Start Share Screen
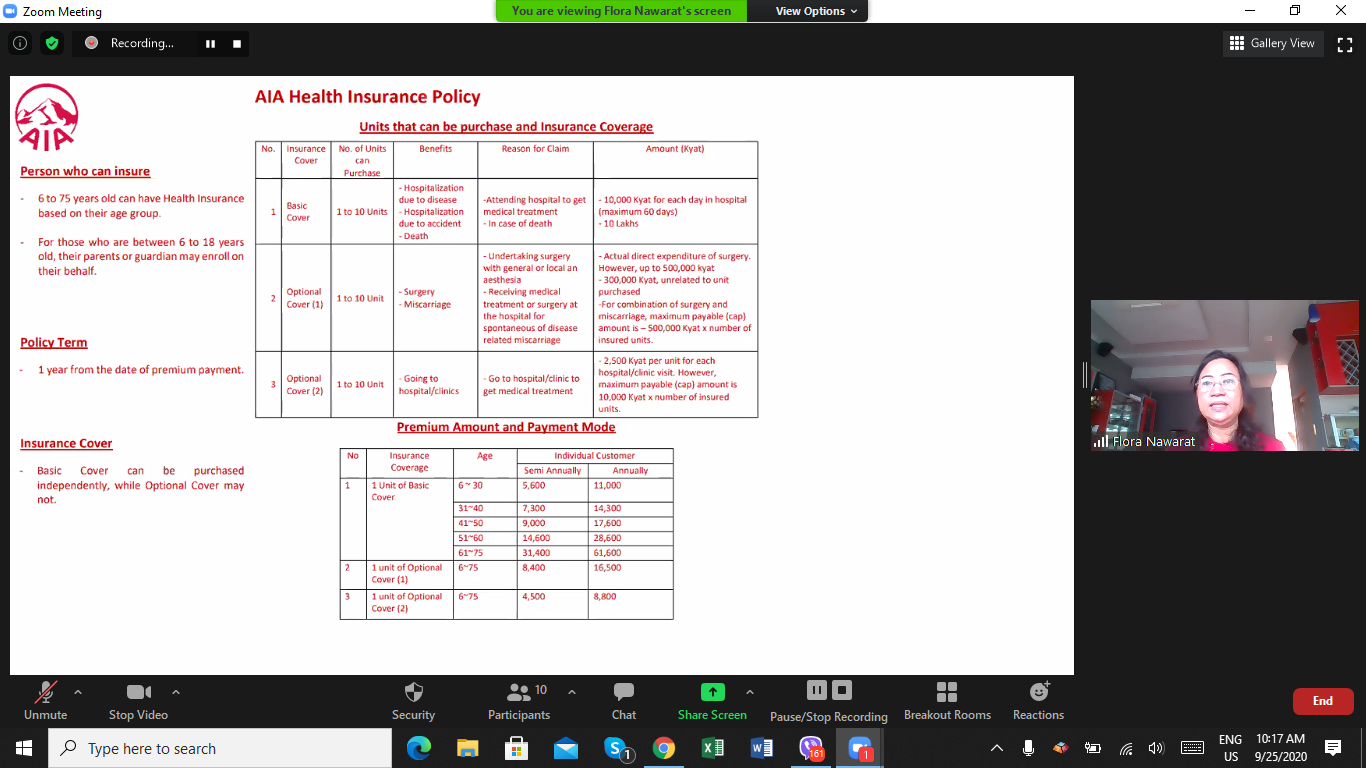This screenshot has height=768, width=1366. coord(712,701)
